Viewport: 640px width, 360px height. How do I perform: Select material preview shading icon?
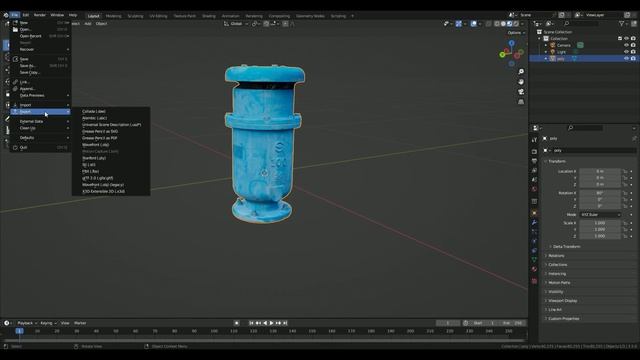[509, 24]
